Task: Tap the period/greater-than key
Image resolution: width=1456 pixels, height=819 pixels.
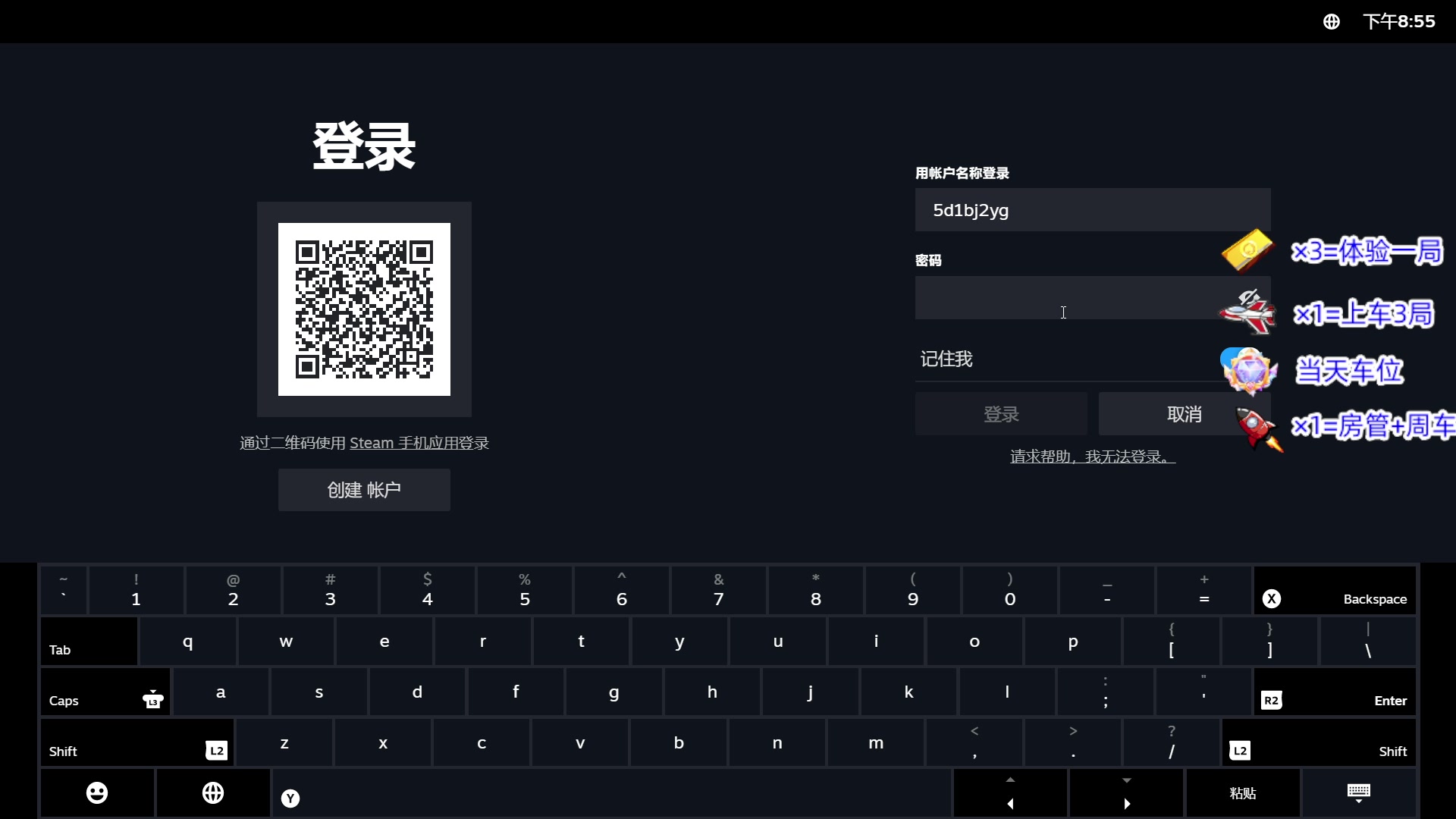Action: click(1073, 743)
